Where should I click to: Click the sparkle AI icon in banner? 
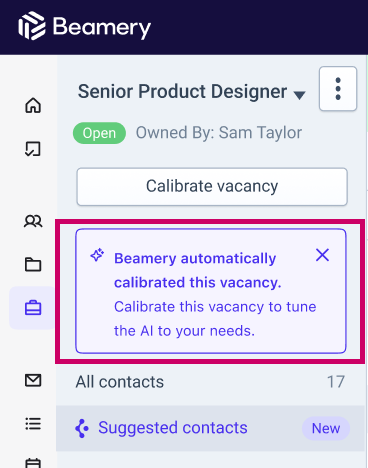pos(97,255)
